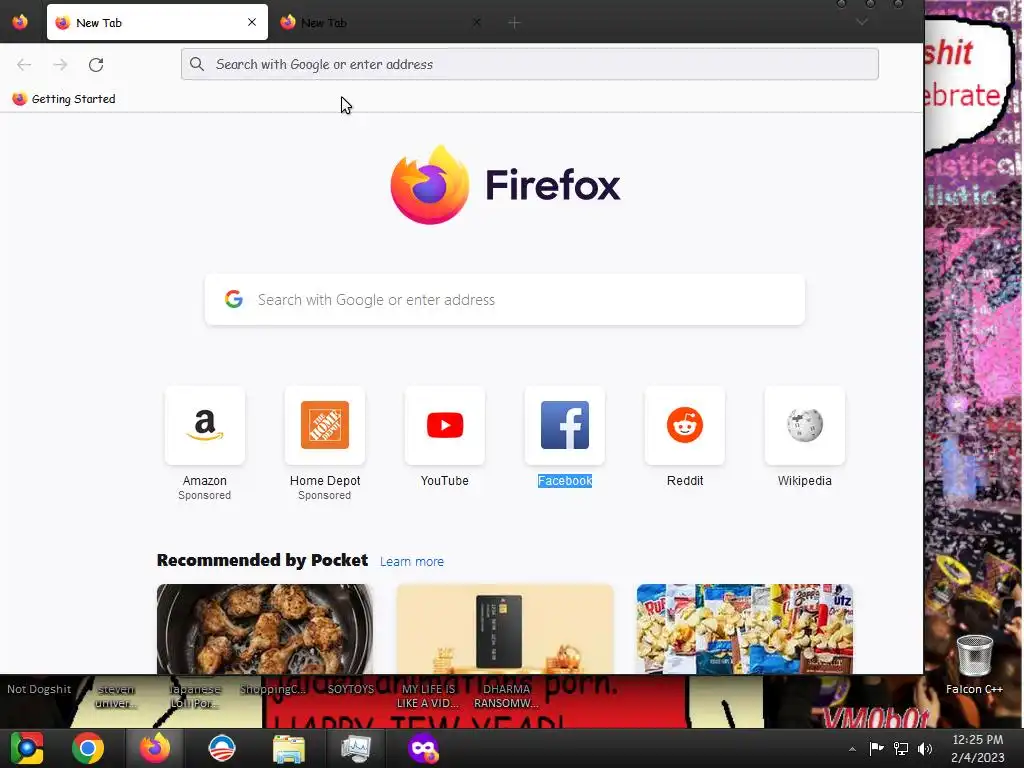This screenshot has width=1024, height=768.
Task: Go forward one page
Action: tap(60, 65)
